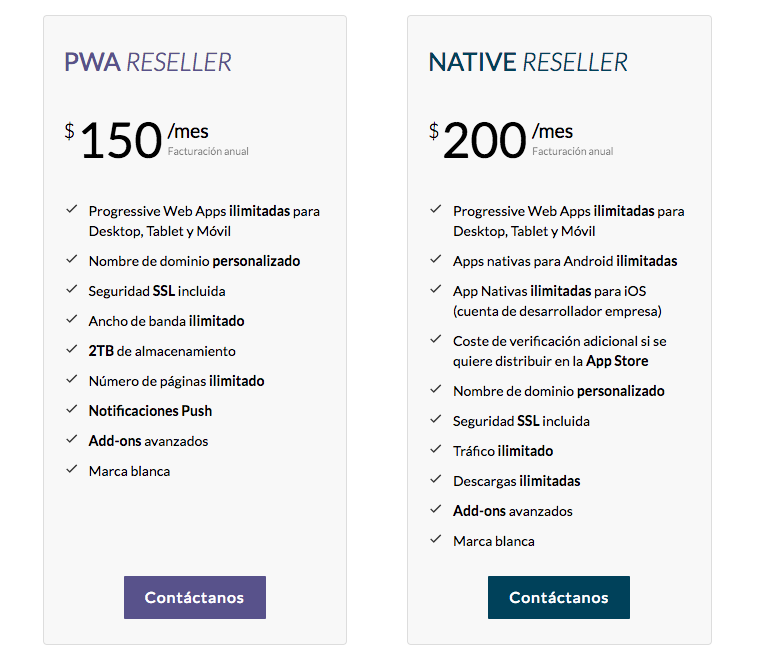
Task: Click the $200 /mes price
Action: 486,140
